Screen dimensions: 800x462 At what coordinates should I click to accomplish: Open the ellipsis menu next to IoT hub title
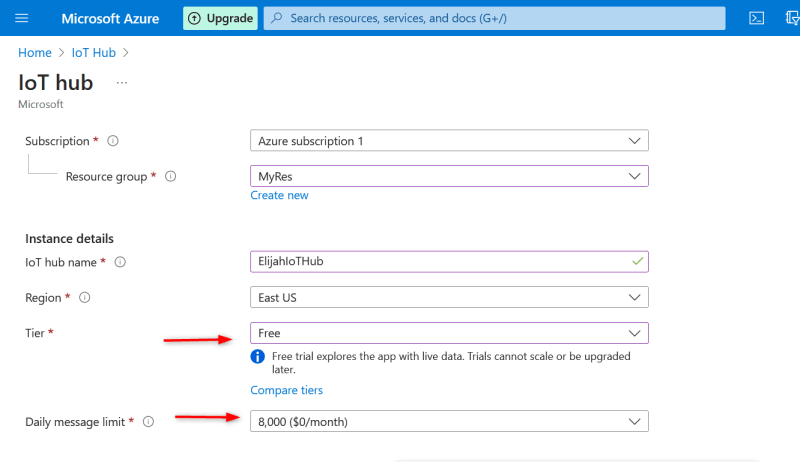pyautogui.click(x=121, y=83)
